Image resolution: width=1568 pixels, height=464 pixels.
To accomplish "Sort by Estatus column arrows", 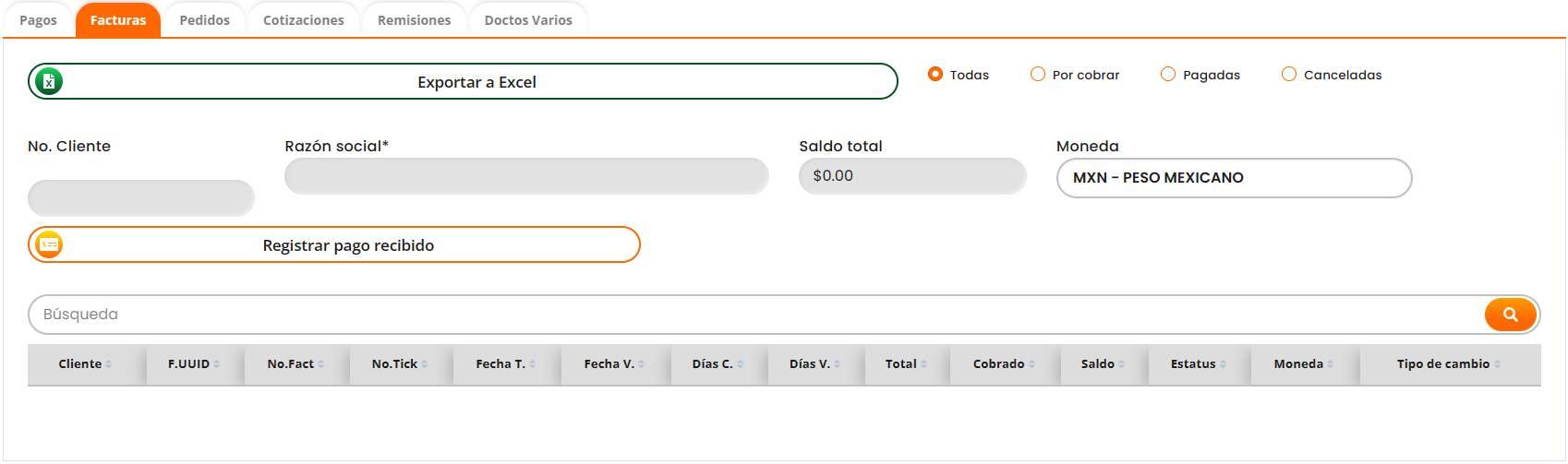I will coord(1223,364).
